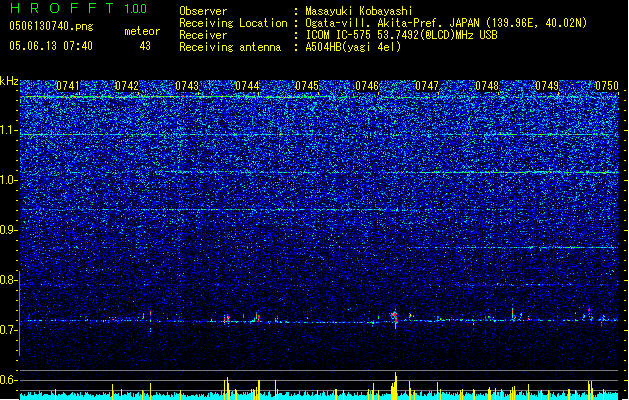This screenshot has width=629, height=400.
Task: Click the kHz axis unit label
Action: click(9, 81)
